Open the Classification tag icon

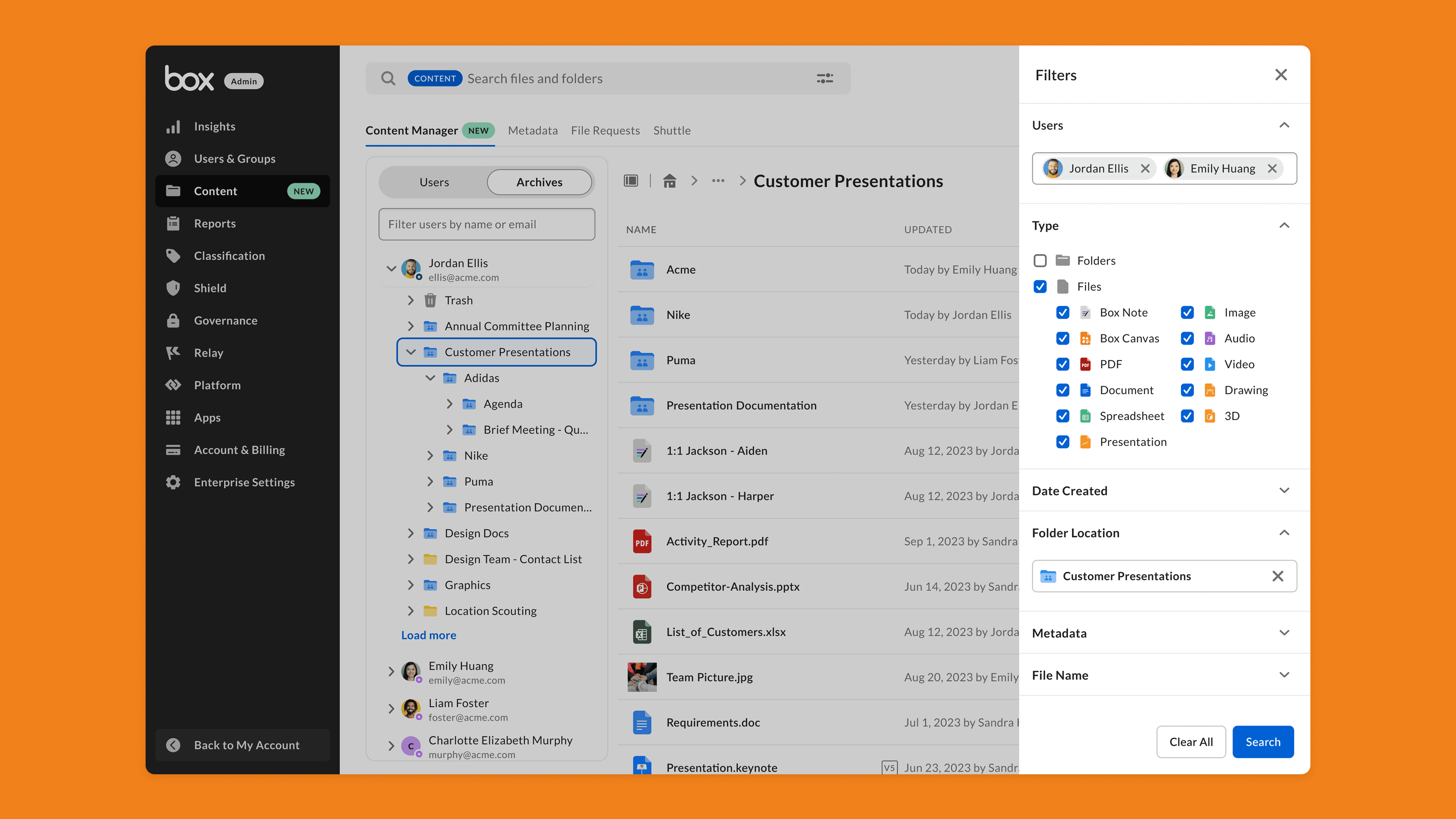tap(173, 256)
